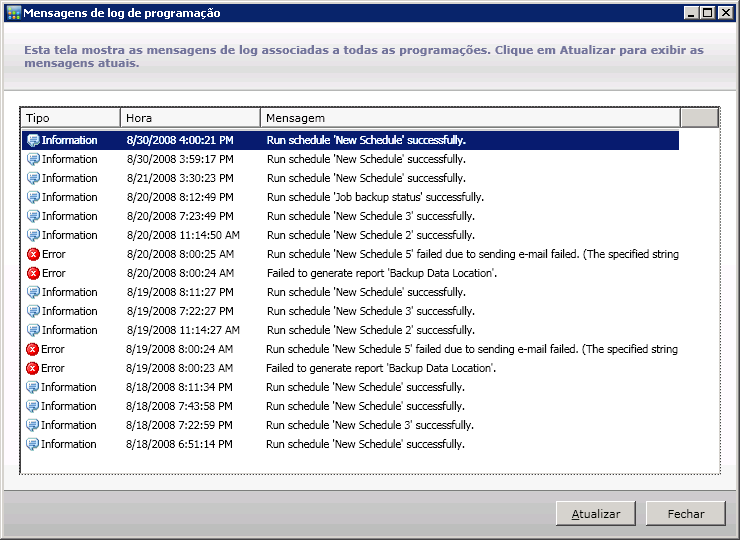Viewport: 740px width, 540px height.
Task: Sort log by Tipo column header
Action: point(70,118)
